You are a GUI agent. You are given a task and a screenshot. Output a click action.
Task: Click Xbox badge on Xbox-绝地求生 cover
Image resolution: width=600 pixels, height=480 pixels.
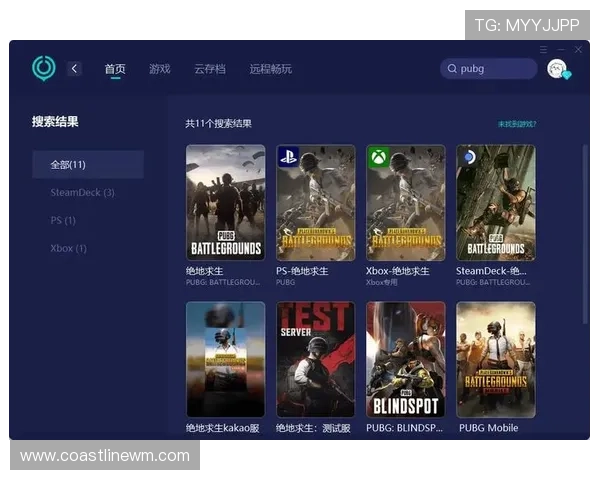(379, 157)
